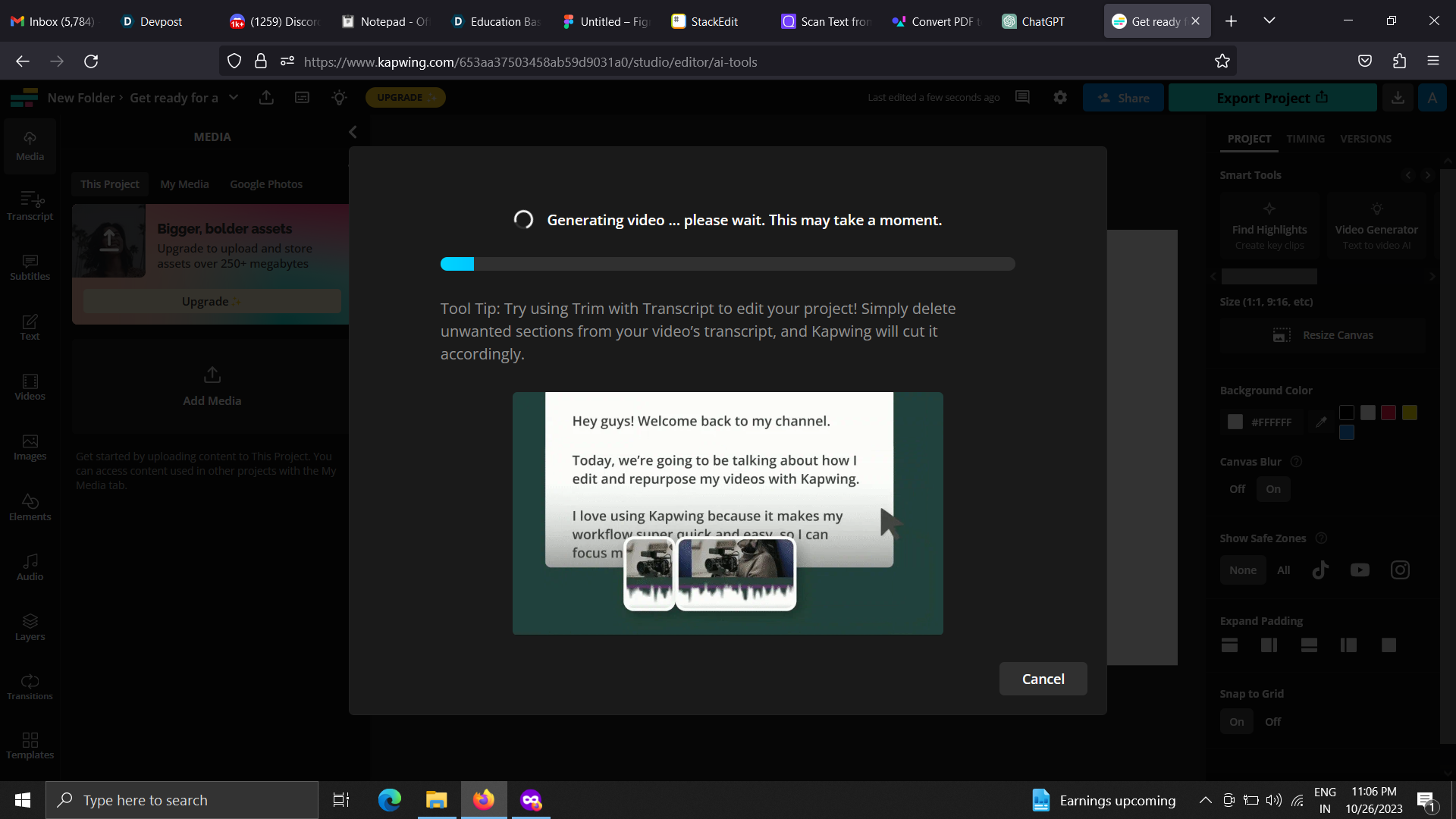
Task: Collapse the Media panel with chevron
Action: tap(353, 132)
